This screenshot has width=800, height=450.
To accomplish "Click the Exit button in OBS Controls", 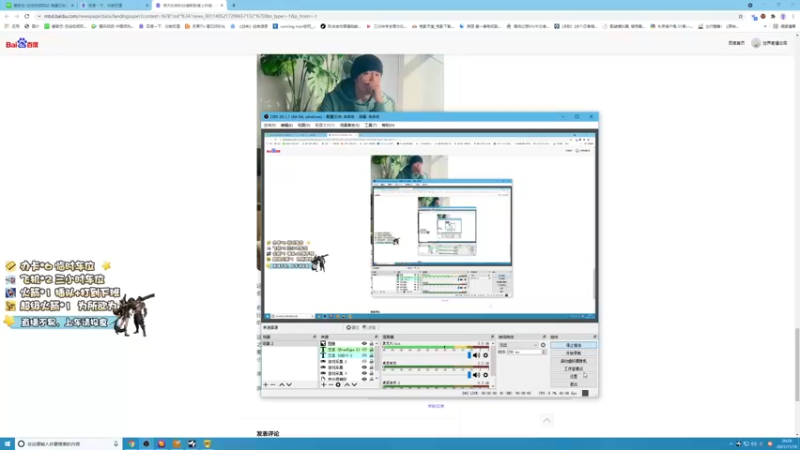I will coord(573,384).
